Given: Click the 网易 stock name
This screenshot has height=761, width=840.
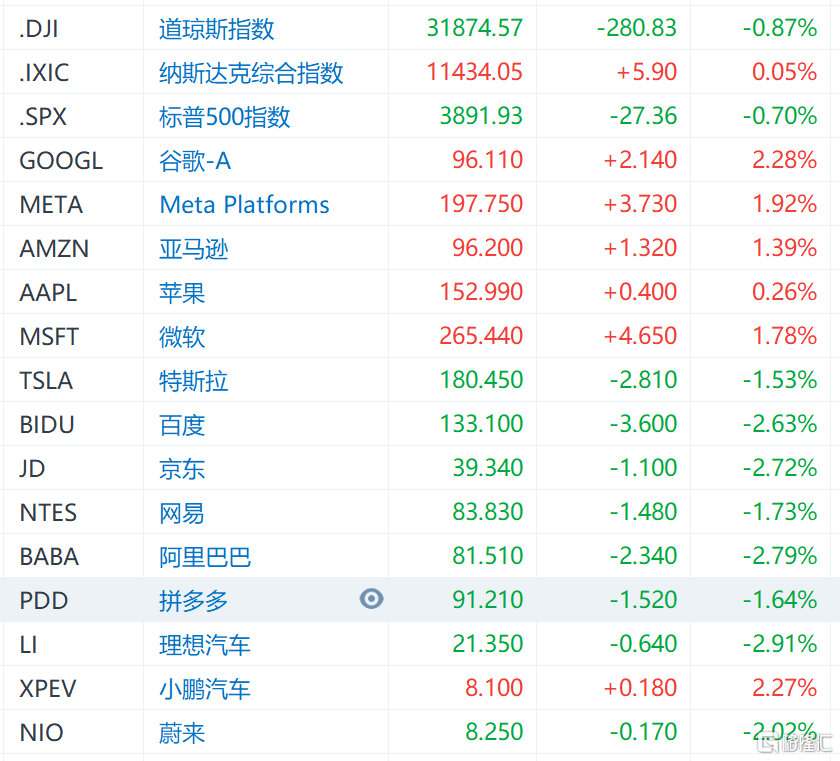Looking at the screenshot, I should coord(180,512).
